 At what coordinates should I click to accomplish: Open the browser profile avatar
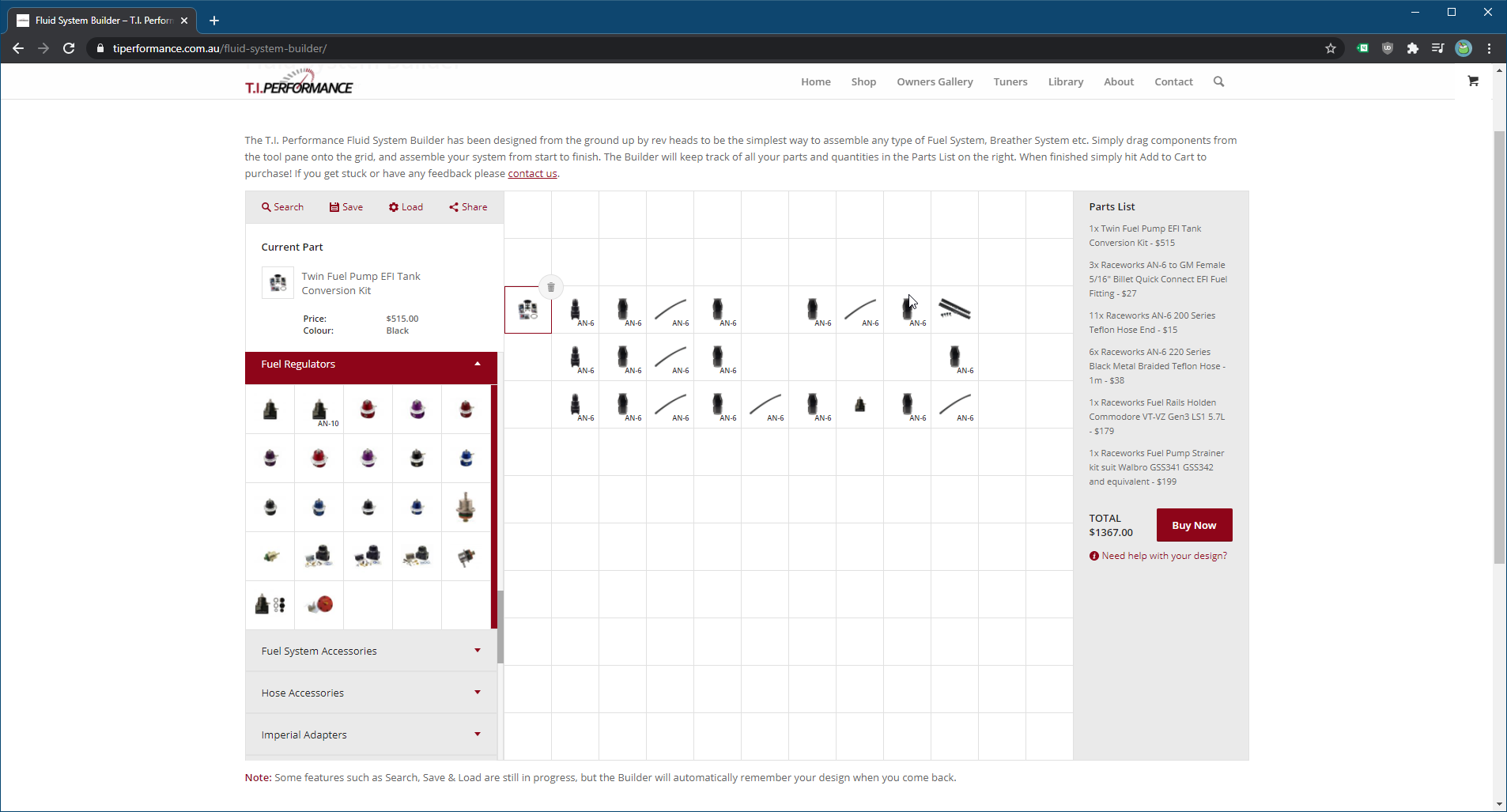pyautogui.click(x=1464, y=48)
